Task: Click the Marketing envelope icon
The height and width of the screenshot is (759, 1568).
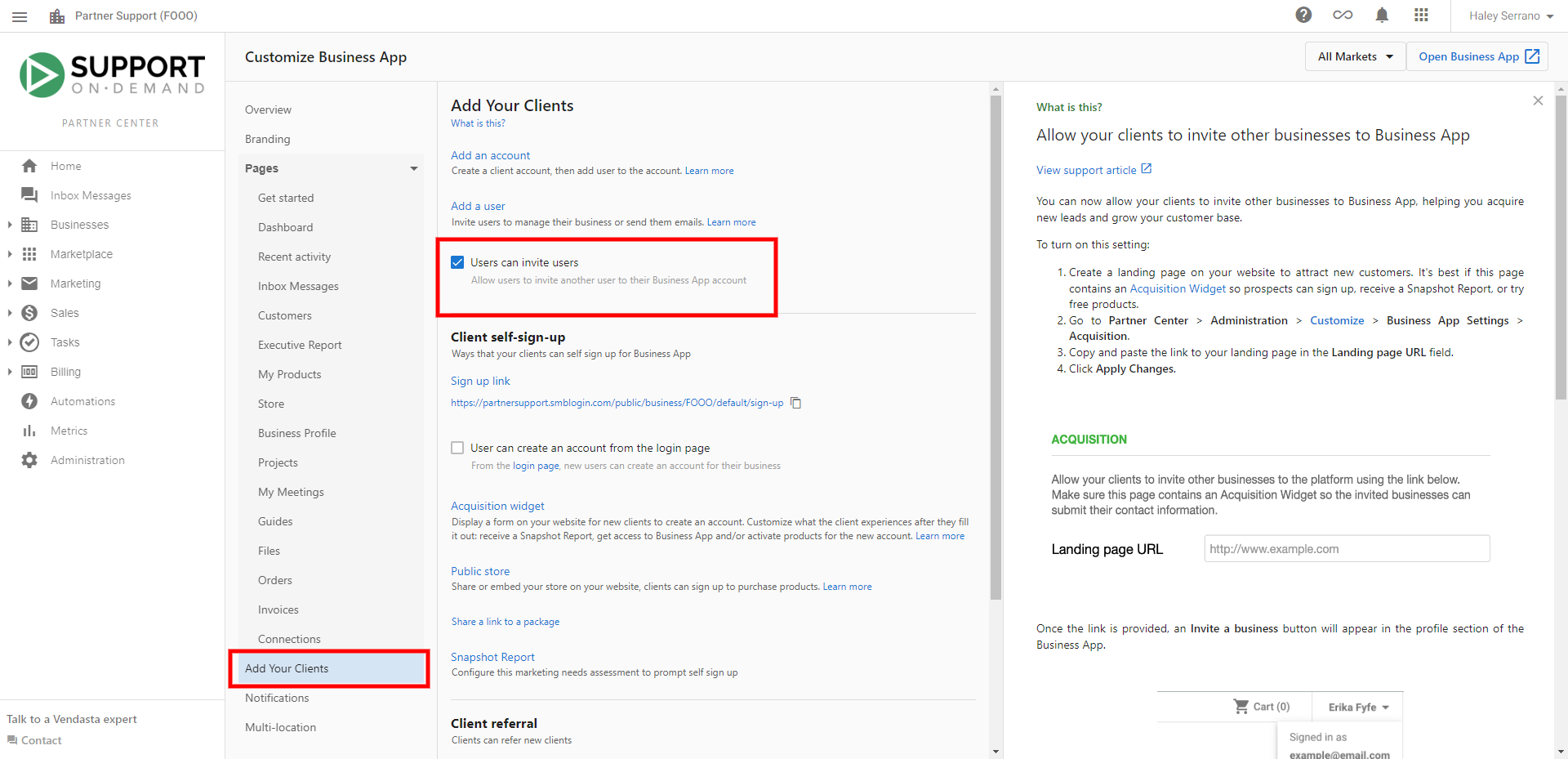Action: [x=29, y=284]
